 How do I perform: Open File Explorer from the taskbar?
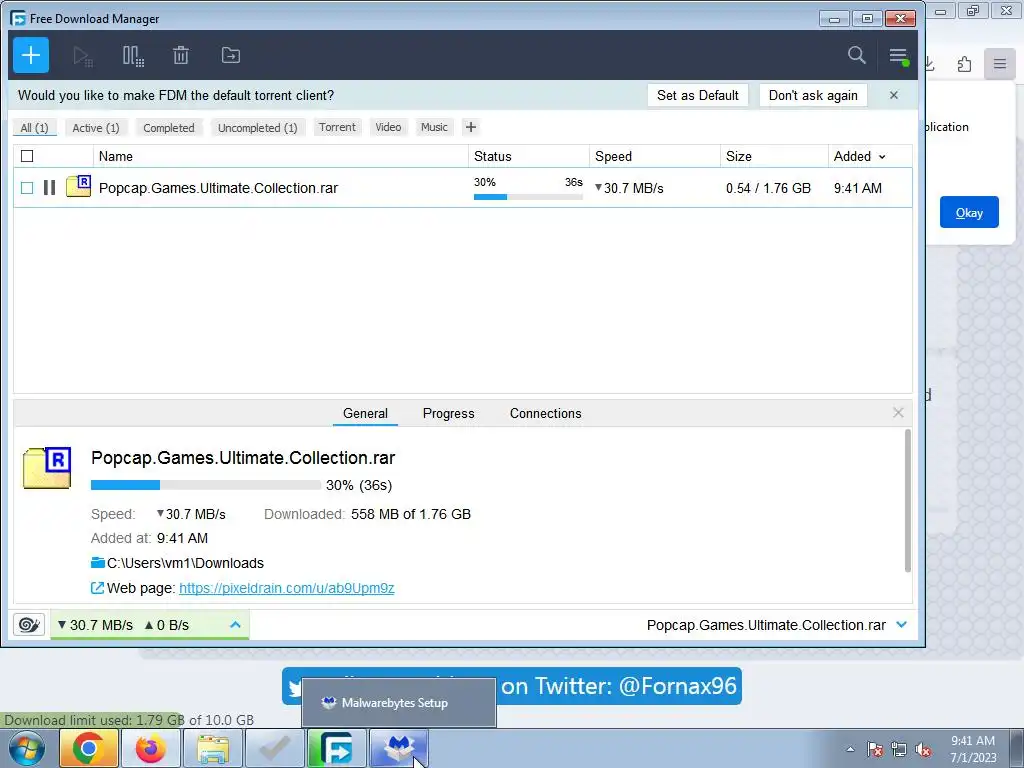[213, 748]
